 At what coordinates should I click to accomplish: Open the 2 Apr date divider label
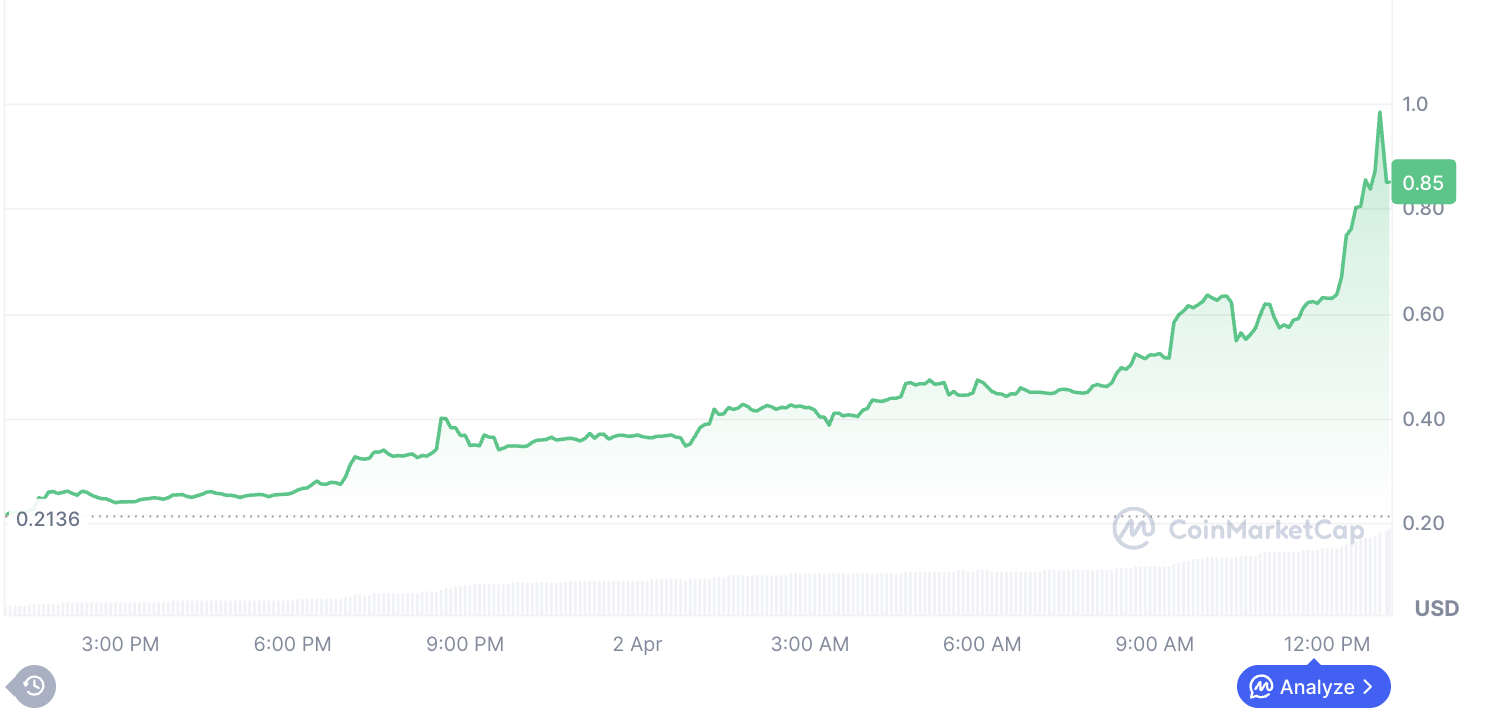pos(637,644)
